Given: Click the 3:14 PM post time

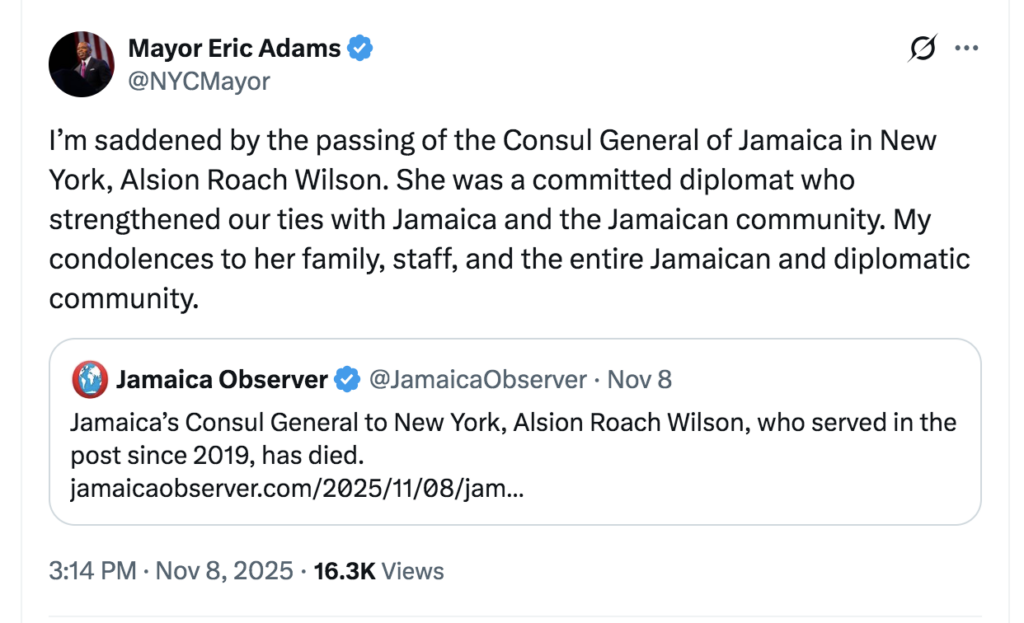Looking at the screenshot, I should [92, 571].
